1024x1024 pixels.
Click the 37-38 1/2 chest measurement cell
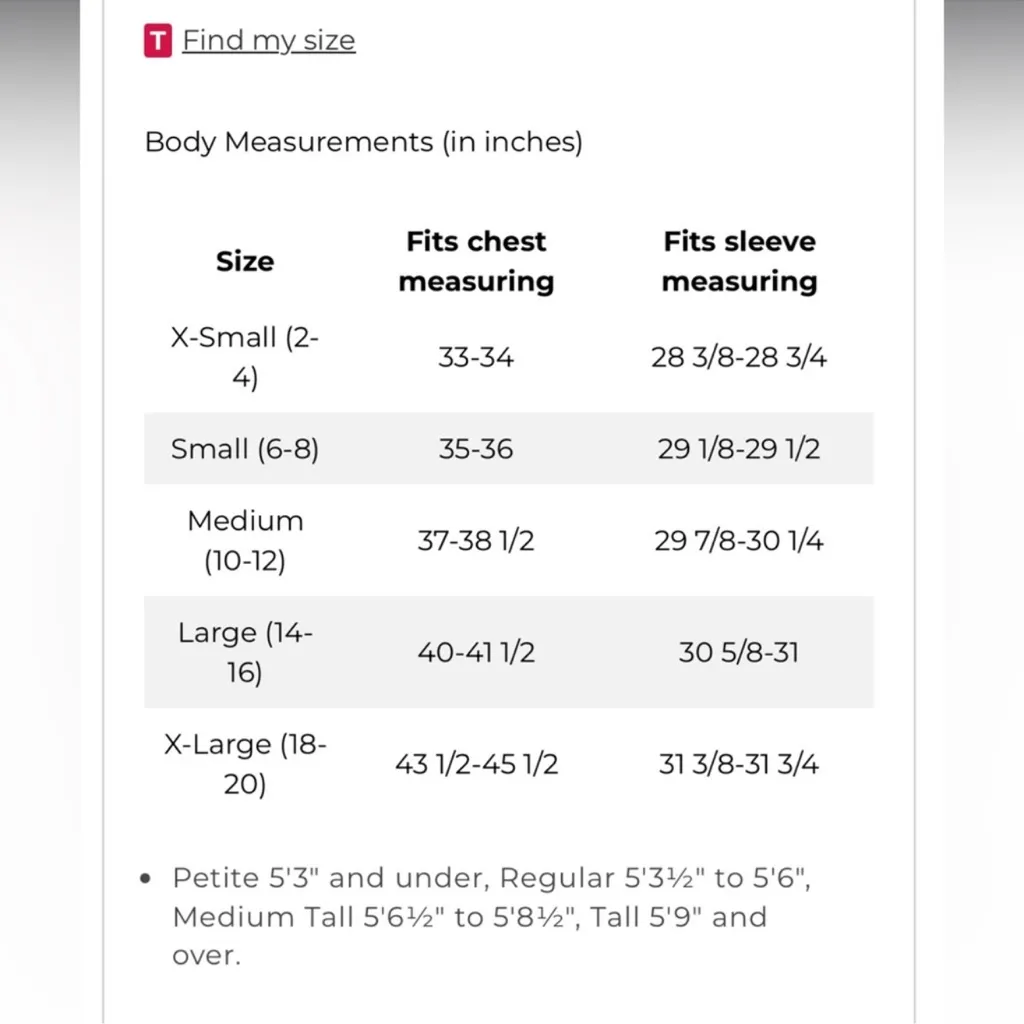(x=476, y=541)
